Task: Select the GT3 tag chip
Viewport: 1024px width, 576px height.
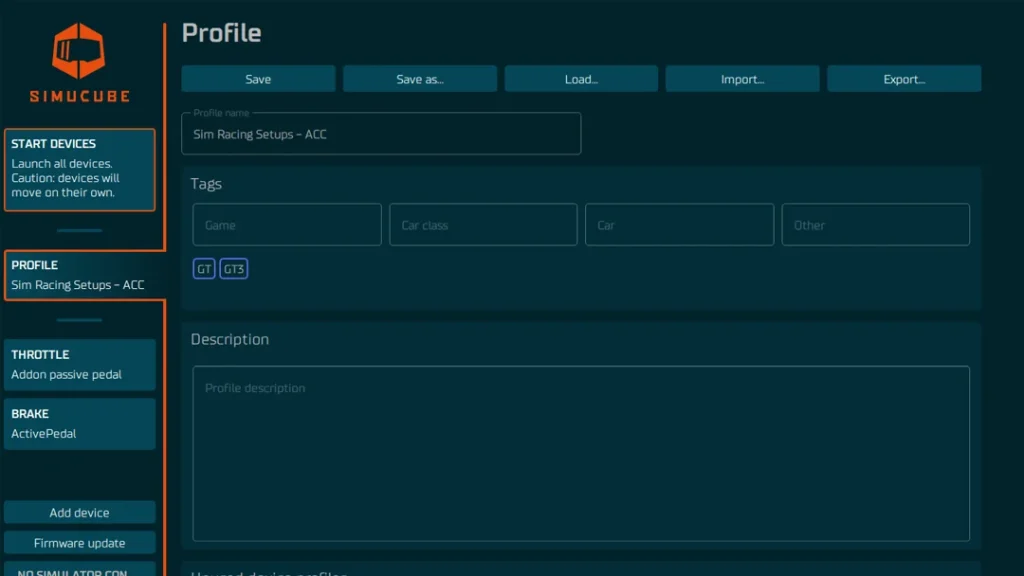Action: (x=234, y=268)
